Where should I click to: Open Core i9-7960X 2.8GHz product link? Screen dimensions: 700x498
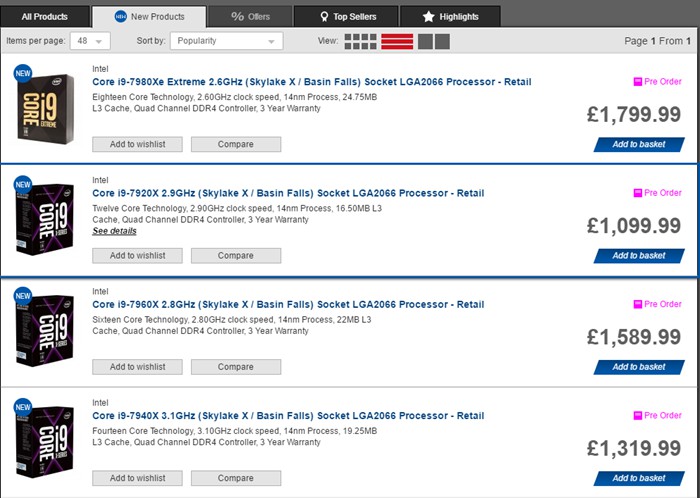coord(288,304)
